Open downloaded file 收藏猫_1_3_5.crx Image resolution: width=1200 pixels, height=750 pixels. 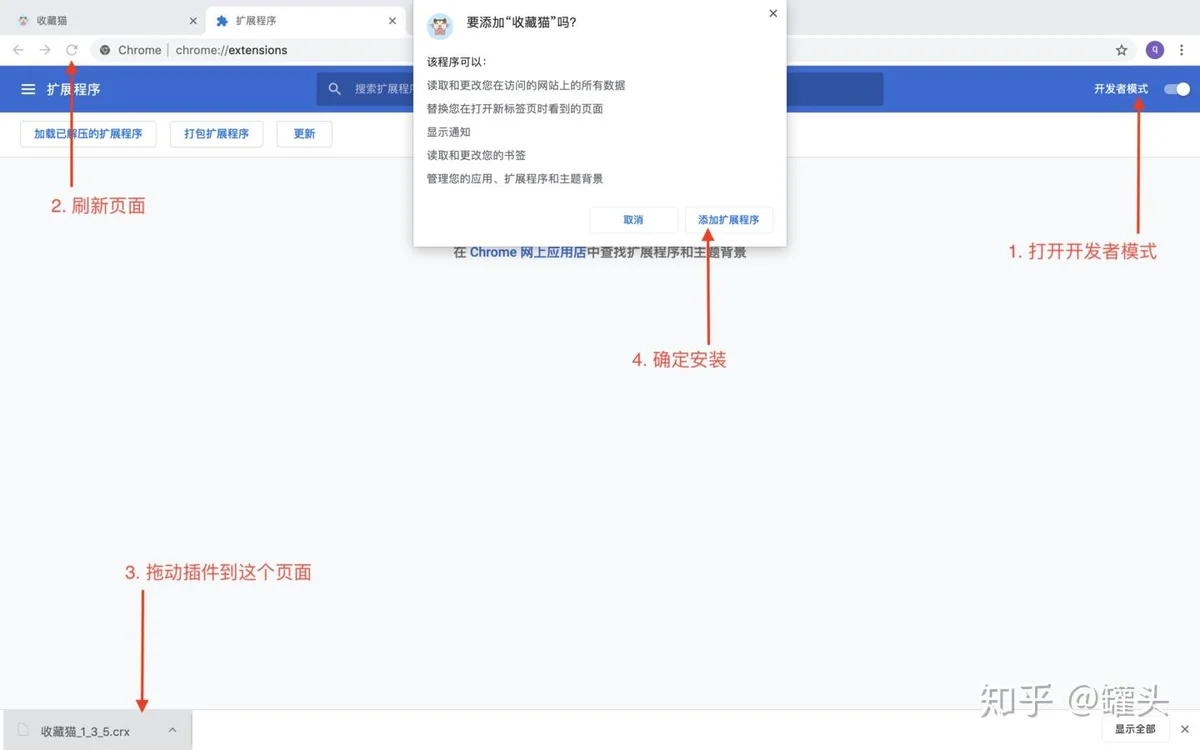click(x=96, y=731)
